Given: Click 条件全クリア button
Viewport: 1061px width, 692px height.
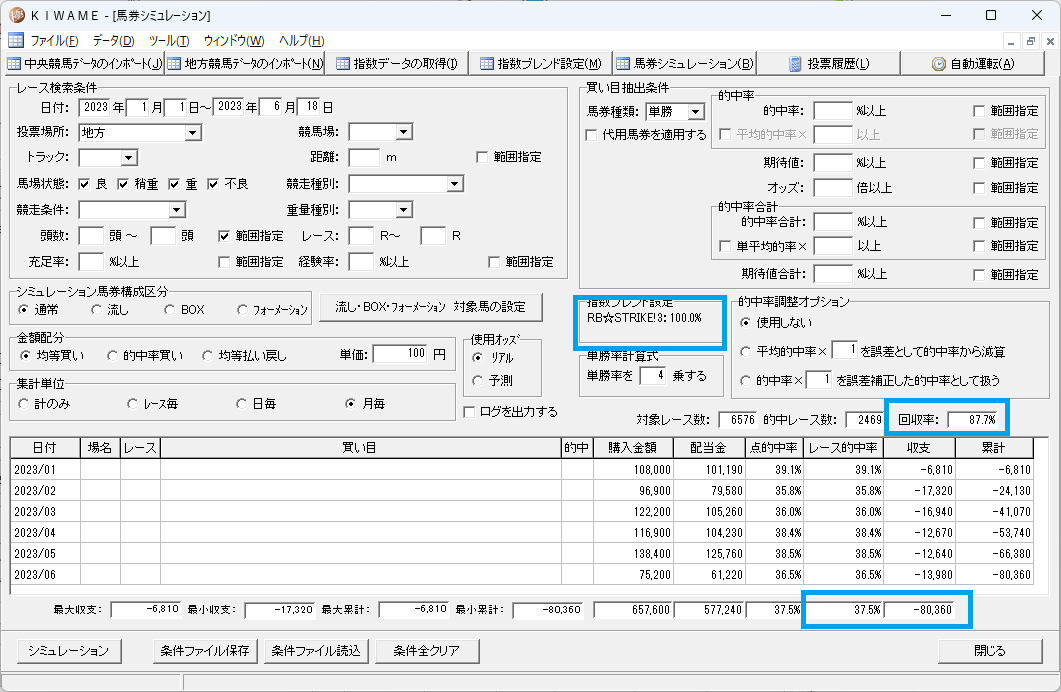Looking at the screenshot, I should (426, 651).
